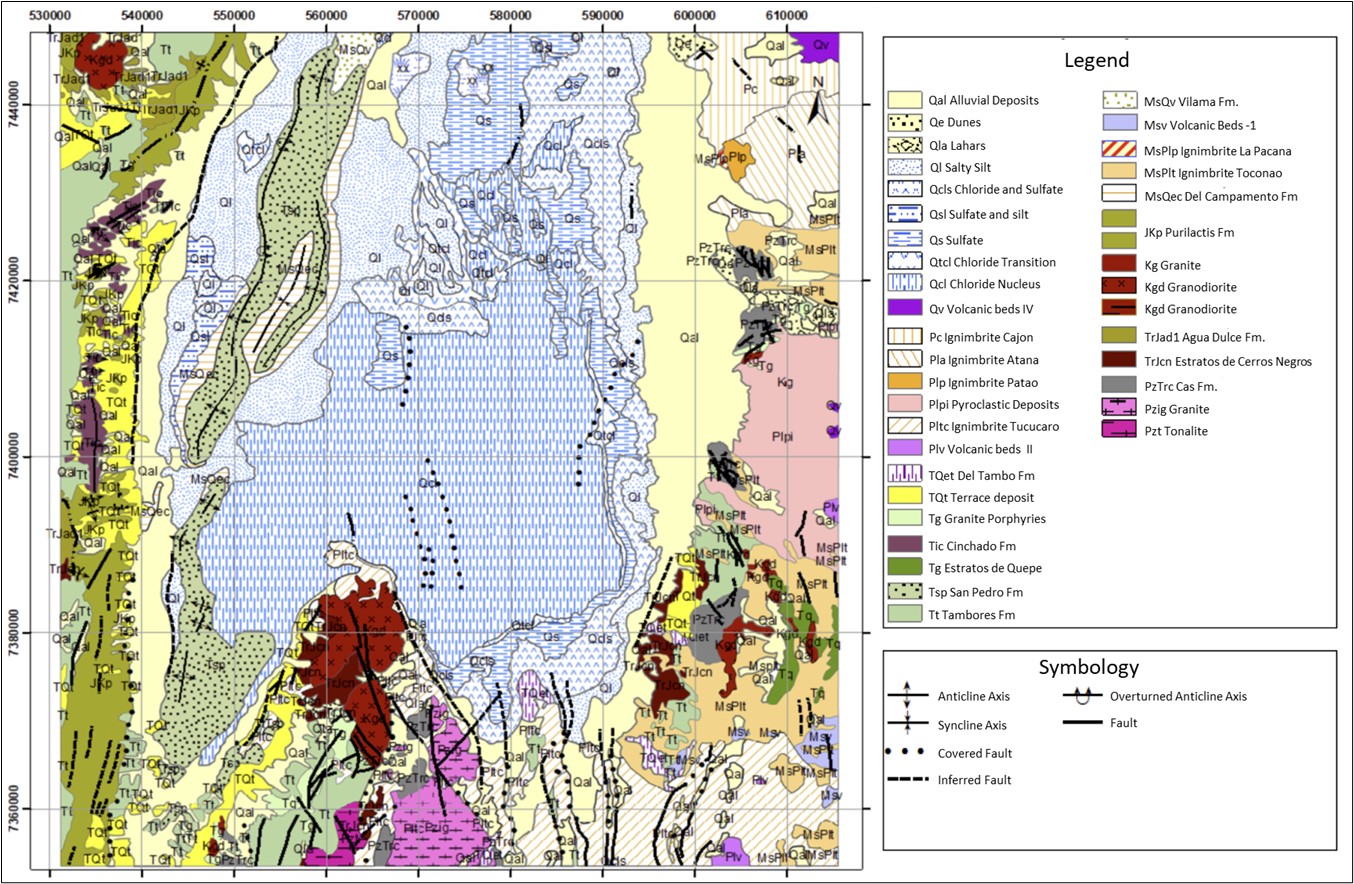Select the Pltc Ignimbrite Tucucaro swatch
This screenshot has width=1354, height=884.
(905, 426)
